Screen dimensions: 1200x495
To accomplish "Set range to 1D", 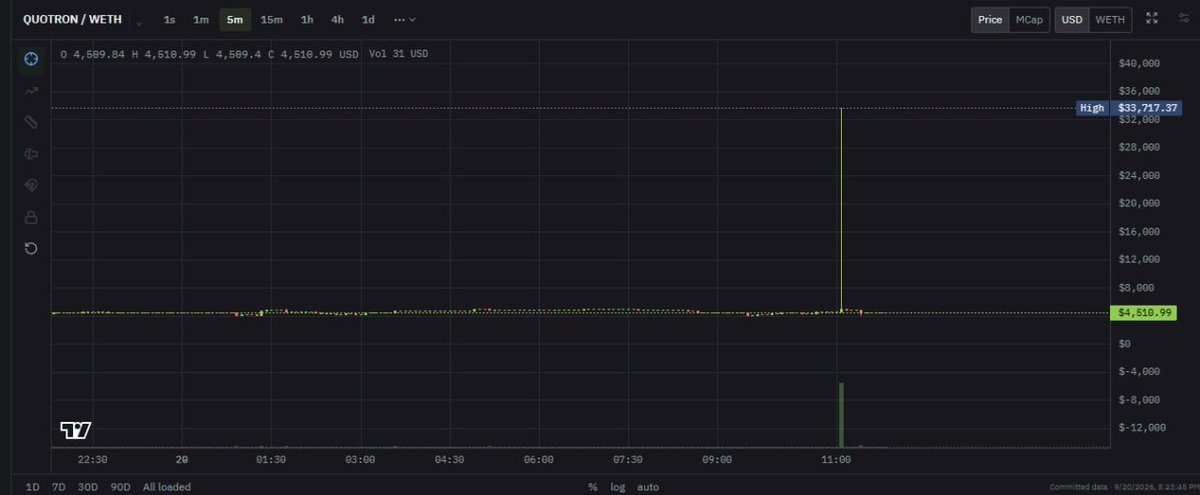I will [x=32, y=487].
